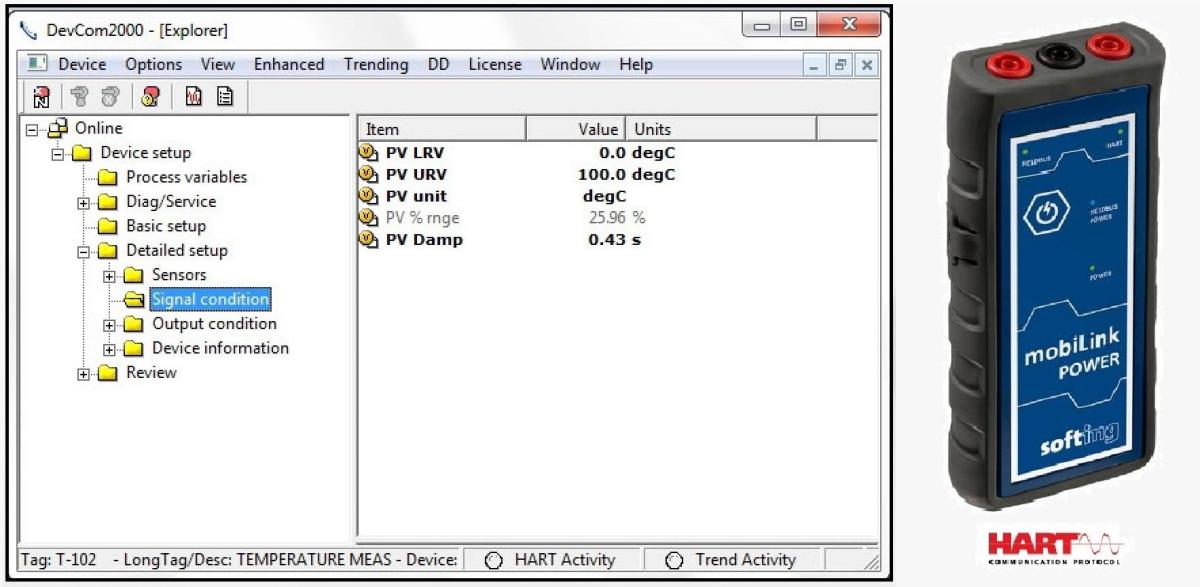Click the app icon left of Device menu
Screen dimensions: 1200x587
(x=37, y=64)
